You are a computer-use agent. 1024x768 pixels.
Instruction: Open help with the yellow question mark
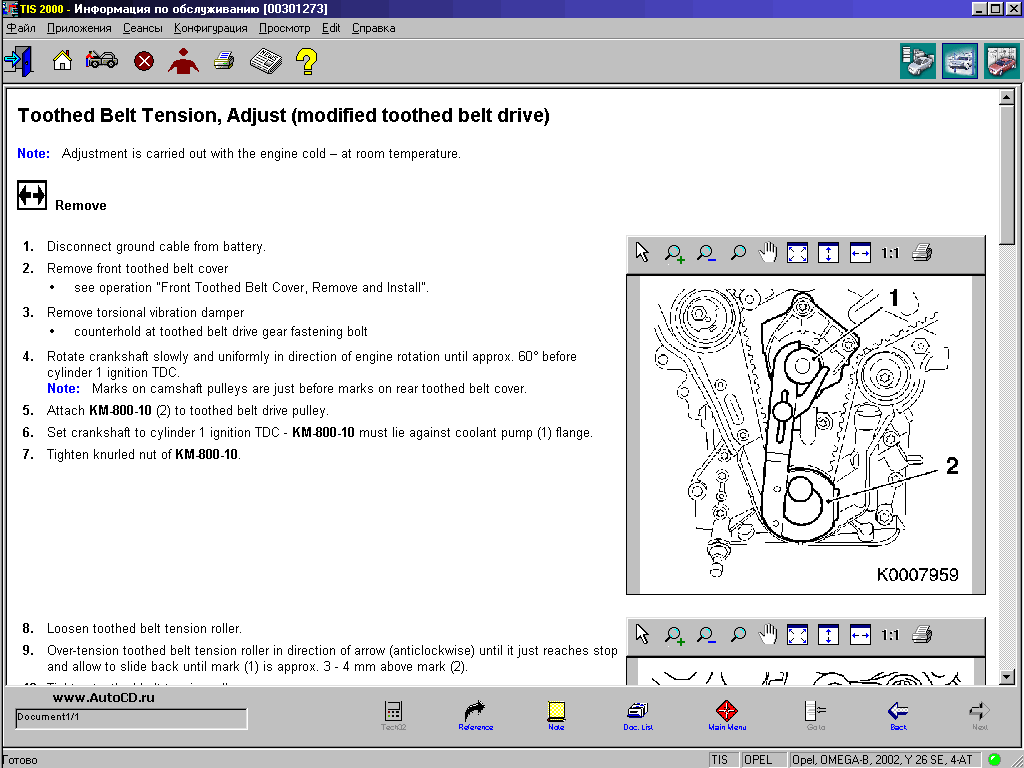coord(306,61)
